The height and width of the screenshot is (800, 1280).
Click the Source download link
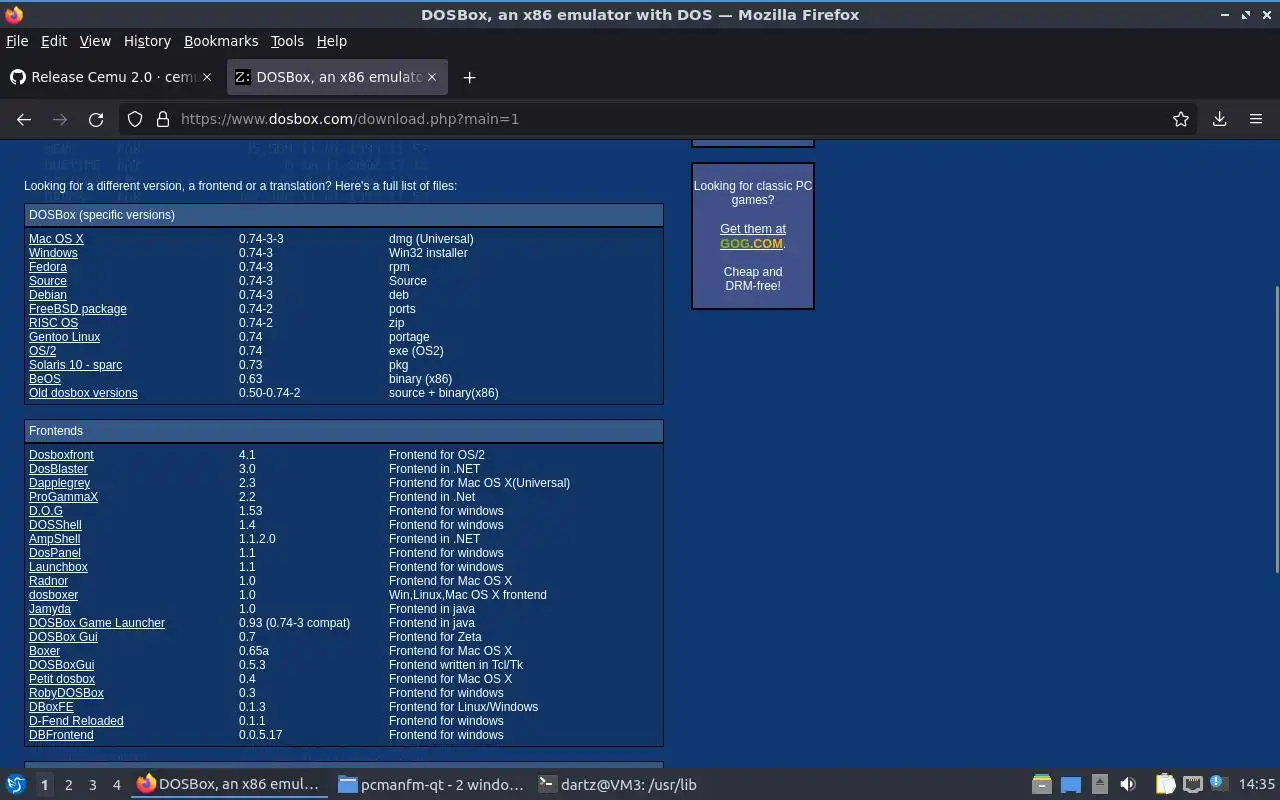(x=48, y=281)
